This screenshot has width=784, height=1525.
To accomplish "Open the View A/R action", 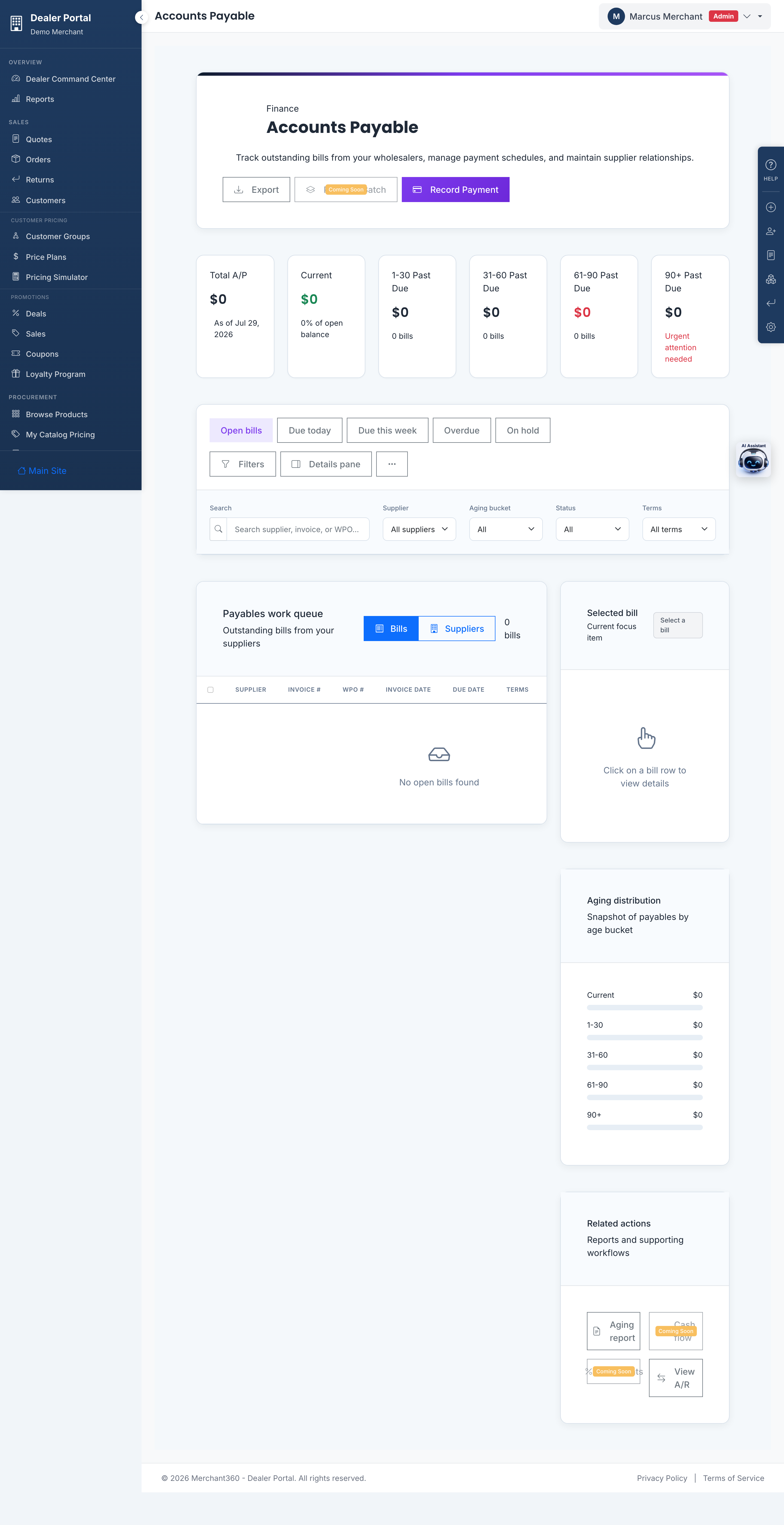I will (x=676, y=1378).
